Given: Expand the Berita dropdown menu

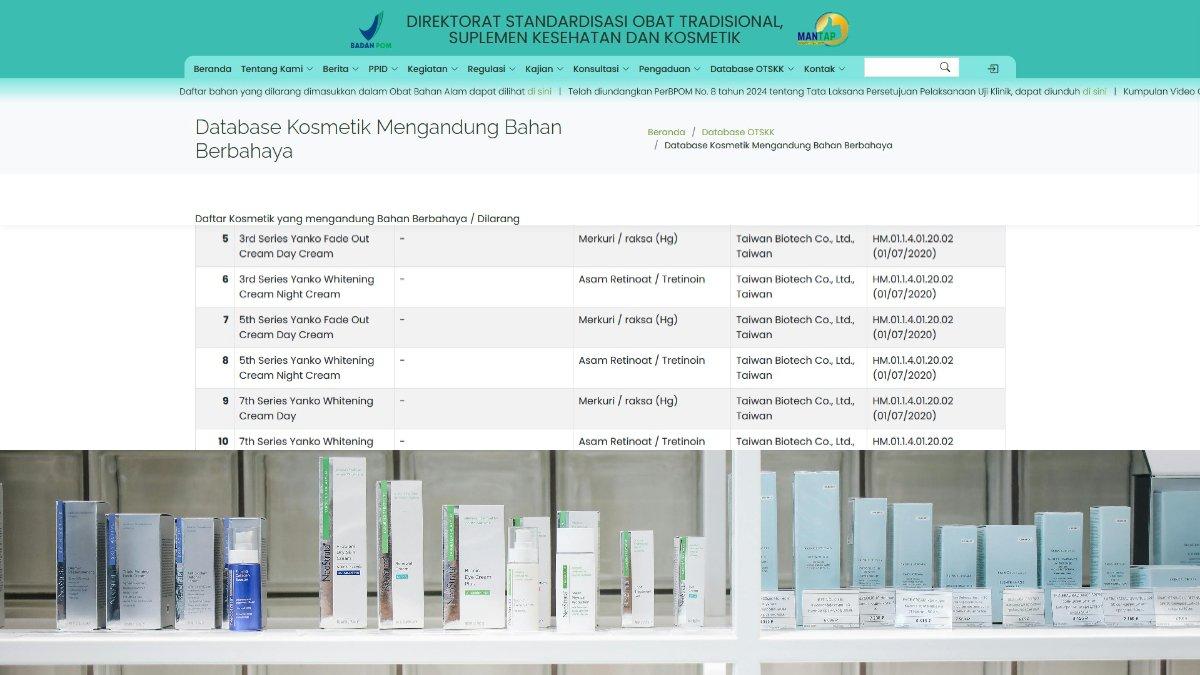Looking at the screenshot, I should tap(340, 69).
